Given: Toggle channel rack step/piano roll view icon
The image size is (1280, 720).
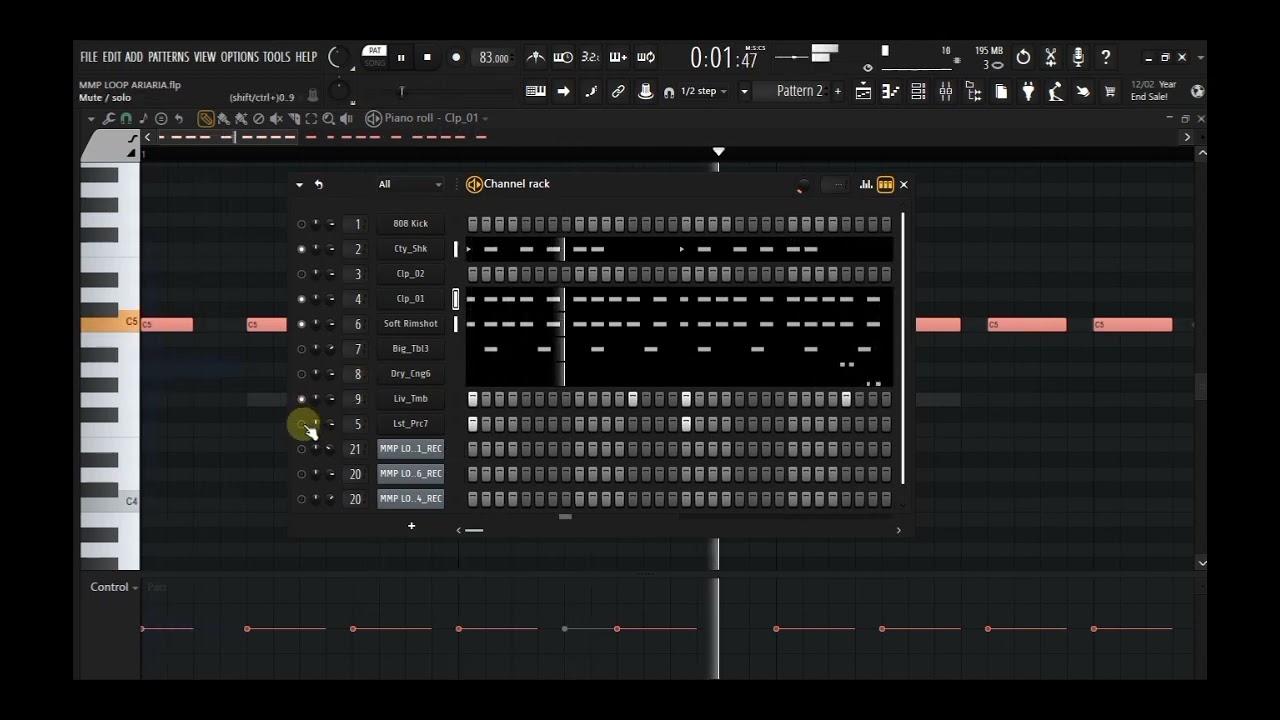Looking at the screenshot, I should point(885,184).
